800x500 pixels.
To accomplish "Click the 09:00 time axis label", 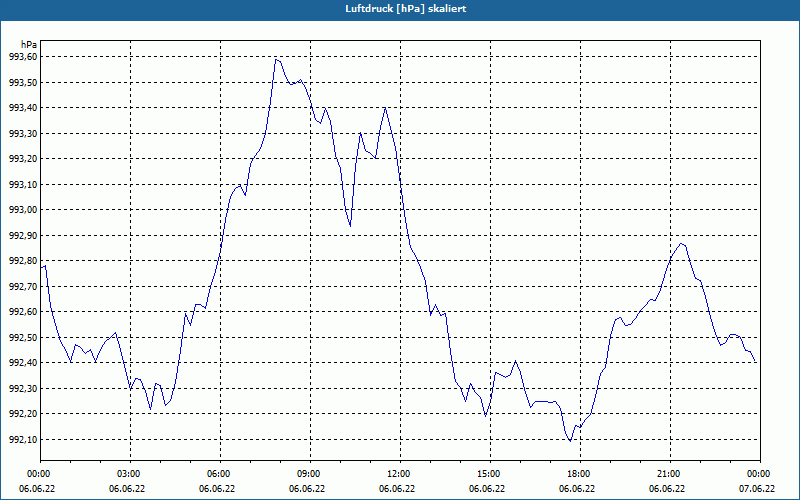I will click(310, 473).
